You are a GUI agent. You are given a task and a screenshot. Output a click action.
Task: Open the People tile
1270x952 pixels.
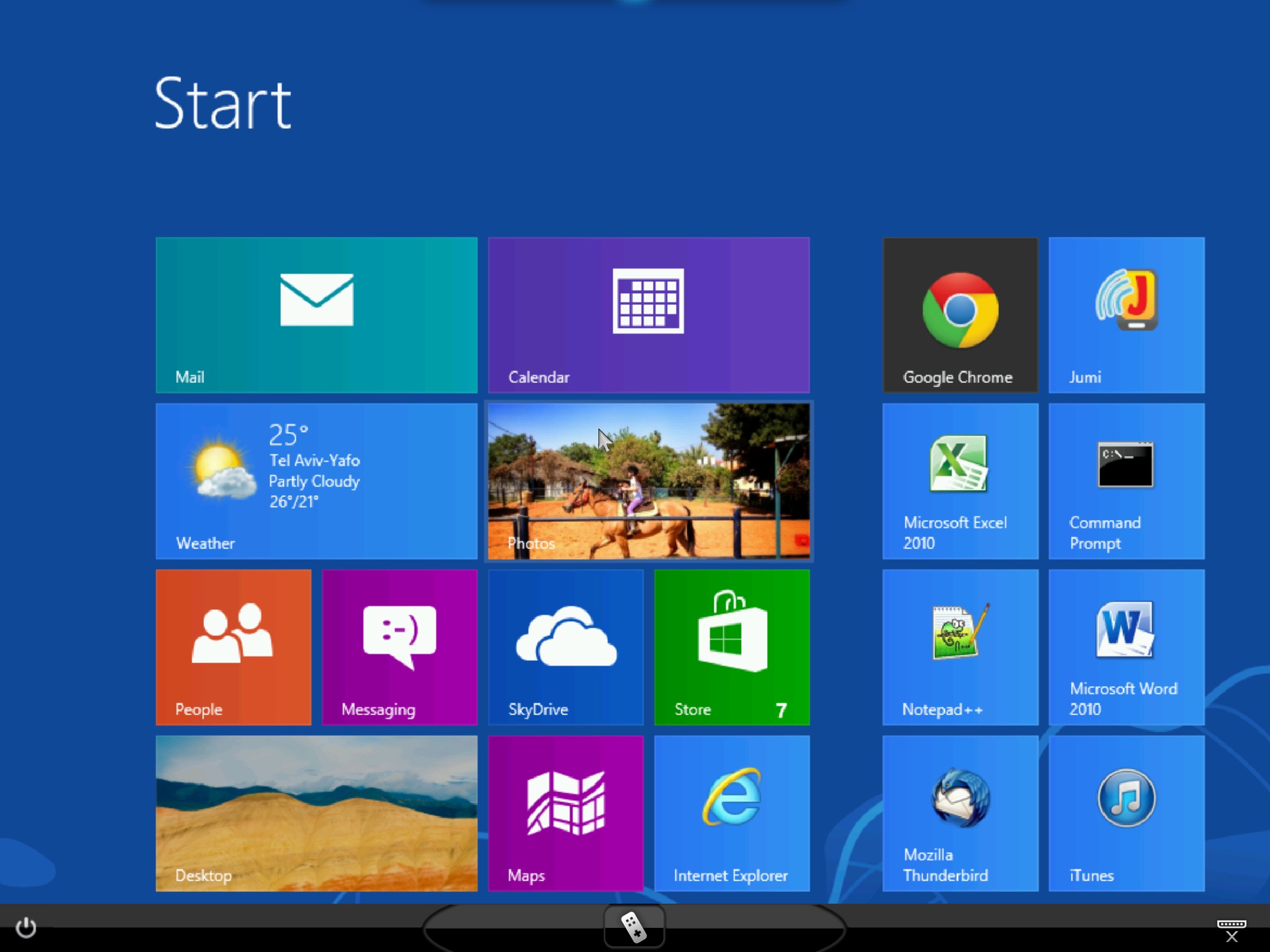pos(233,647)
